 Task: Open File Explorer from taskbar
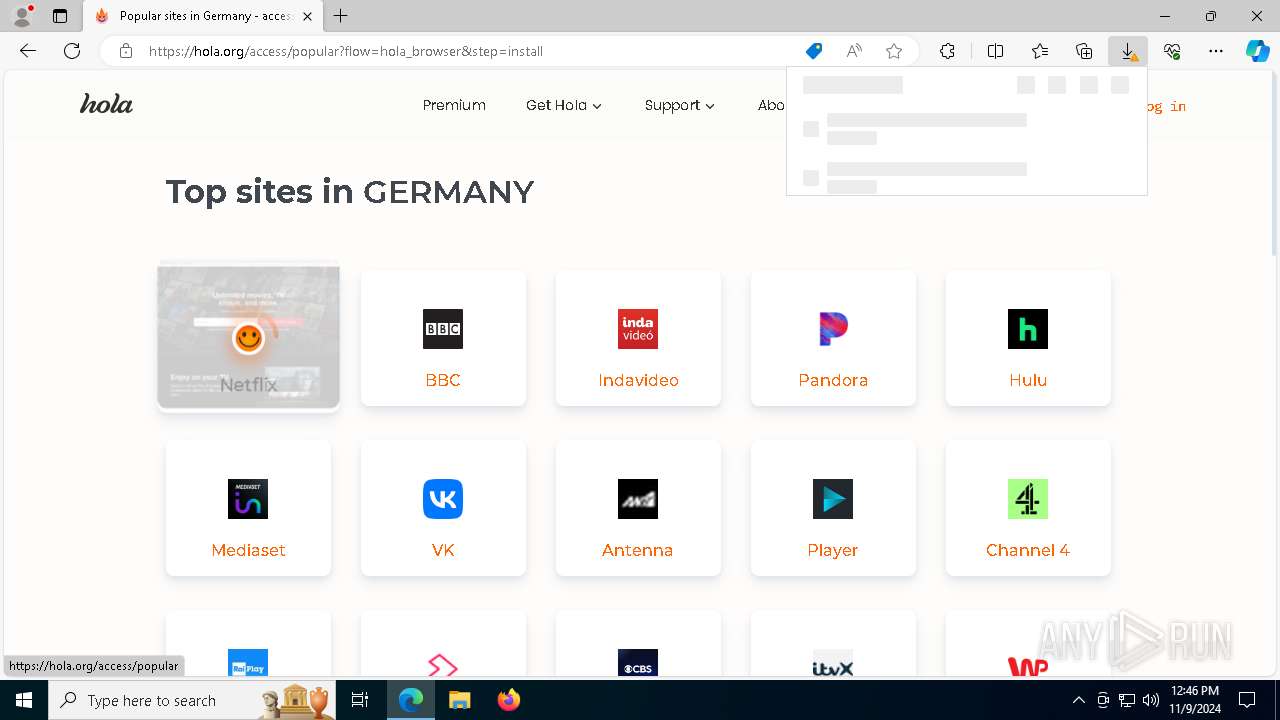click(459, 700)
